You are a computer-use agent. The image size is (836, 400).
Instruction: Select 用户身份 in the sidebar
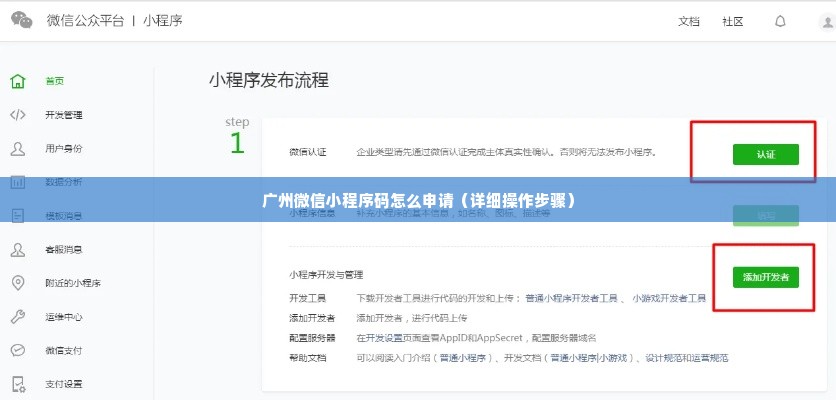point(63,149)
